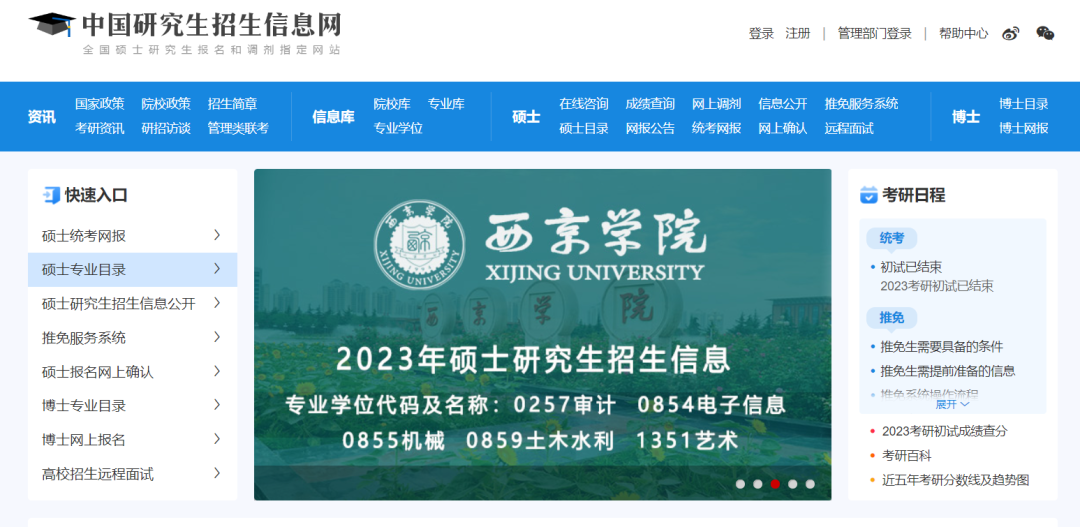
Task: Select the 统考 schedule tab
Action: click(891, 238)
